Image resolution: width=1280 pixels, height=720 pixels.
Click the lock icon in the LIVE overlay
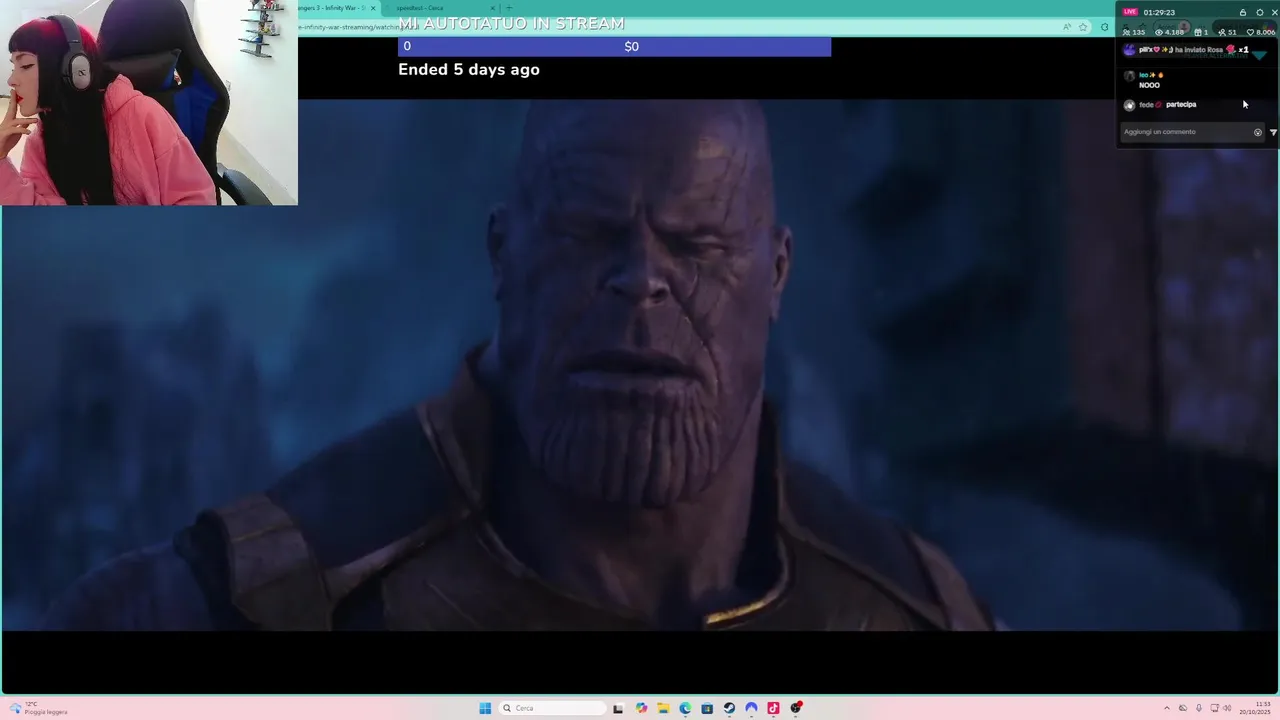1243,12
